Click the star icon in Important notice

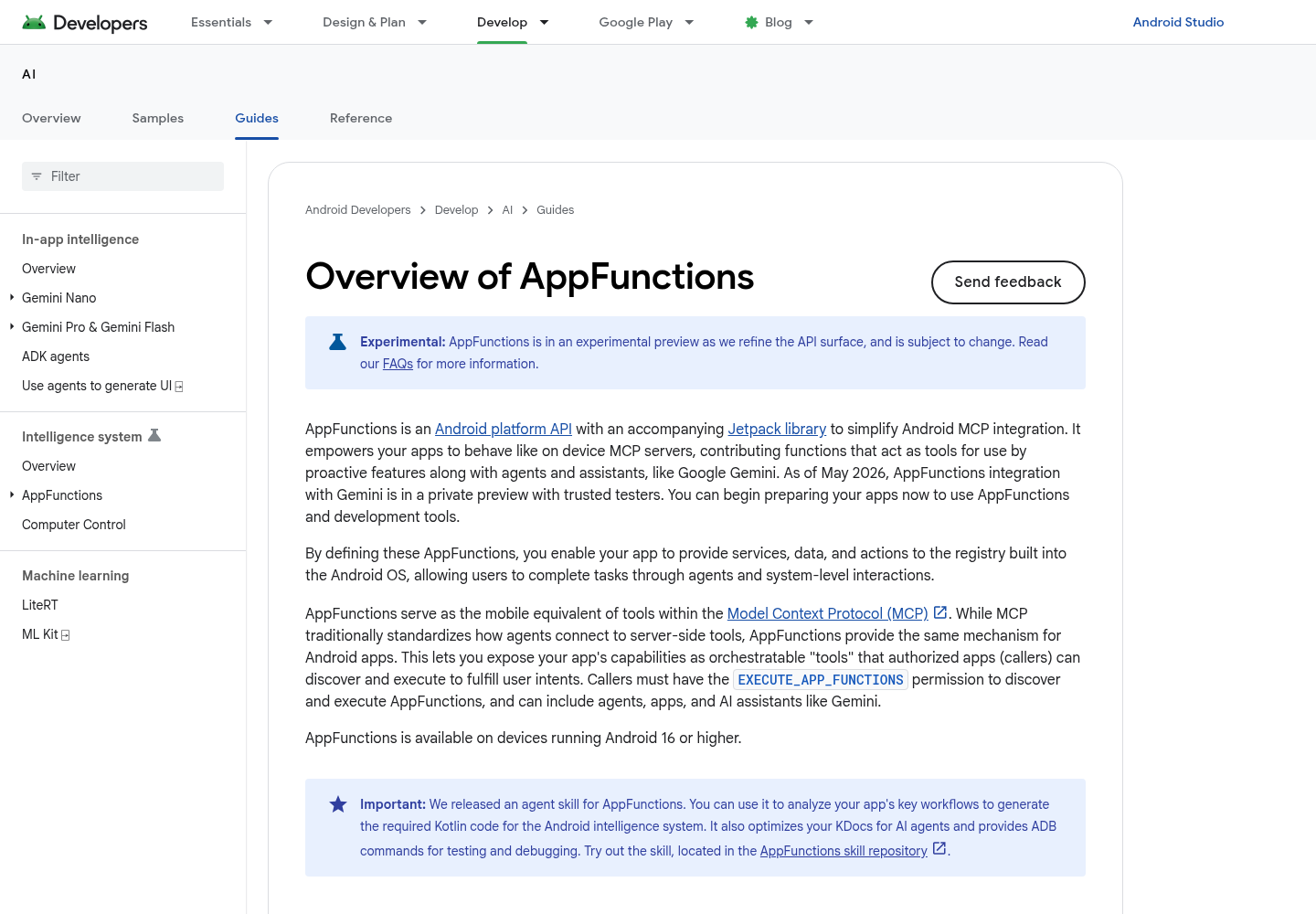pos(338,804)
